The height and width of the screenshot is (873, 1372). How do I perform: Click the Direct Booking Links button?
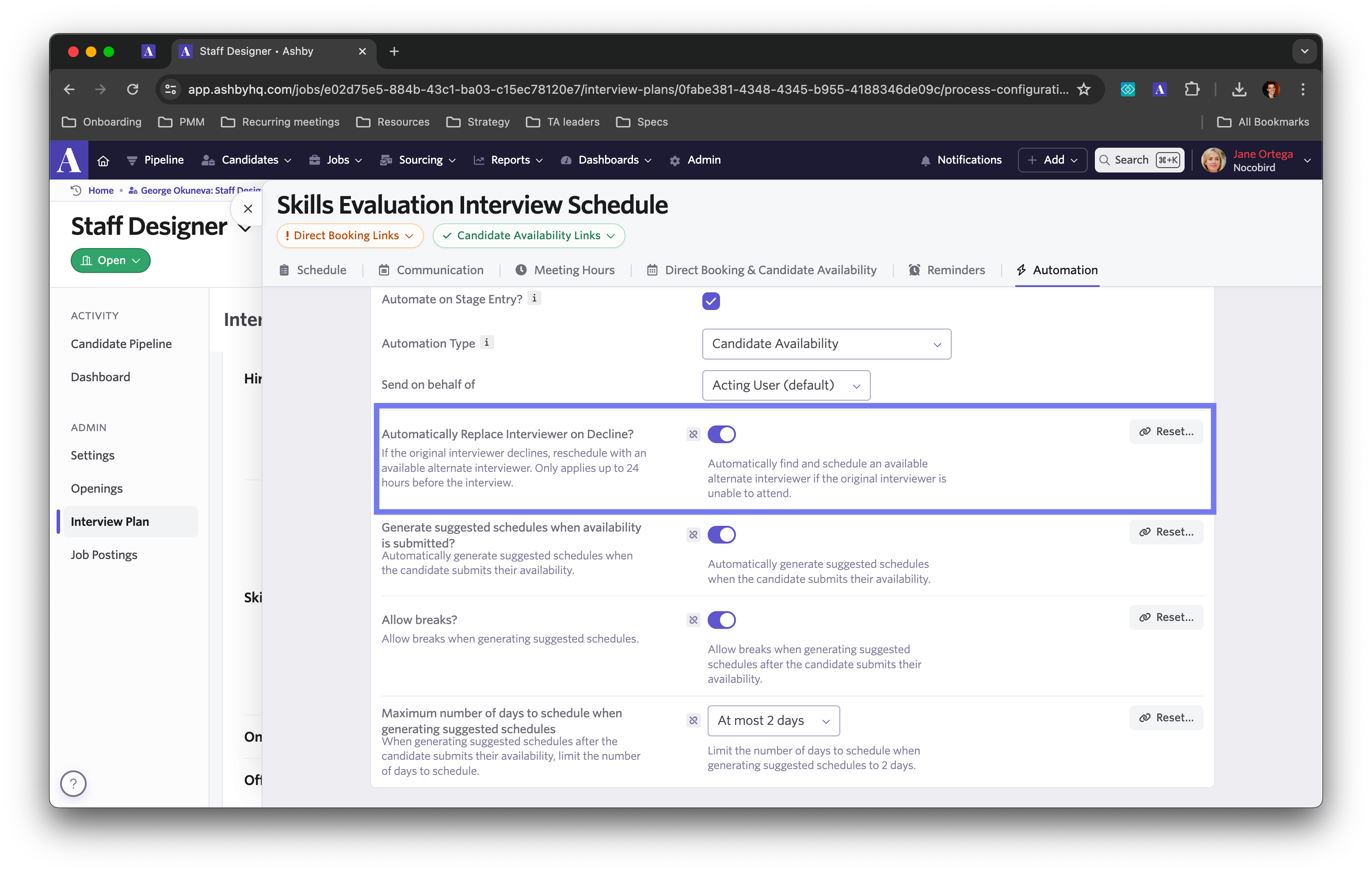click(349, 236)
